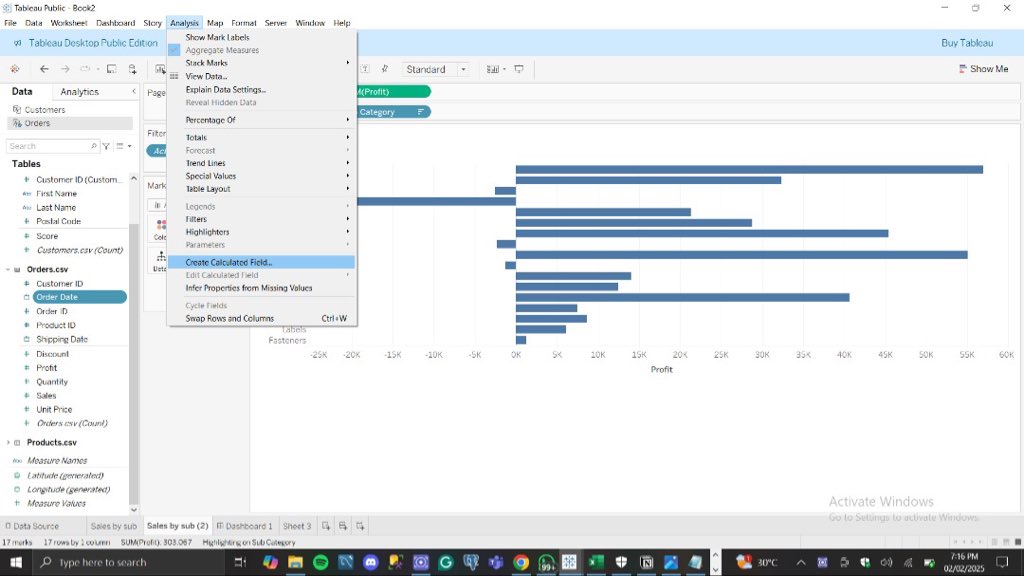
Task: Click the Data pane scrollbar down arrow
Action: [134, 509]
